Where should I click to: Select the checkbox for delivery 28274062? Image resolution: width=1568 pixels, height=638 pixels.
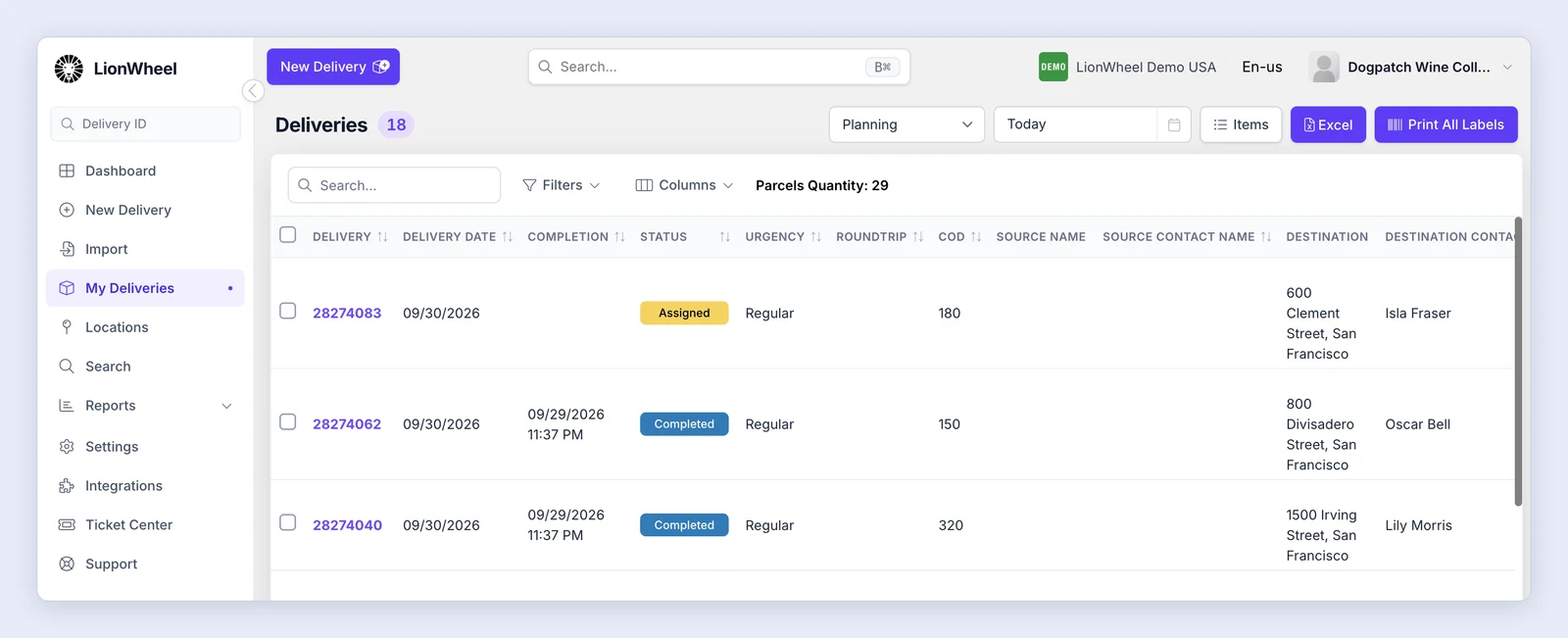click(x=288, y=421)
